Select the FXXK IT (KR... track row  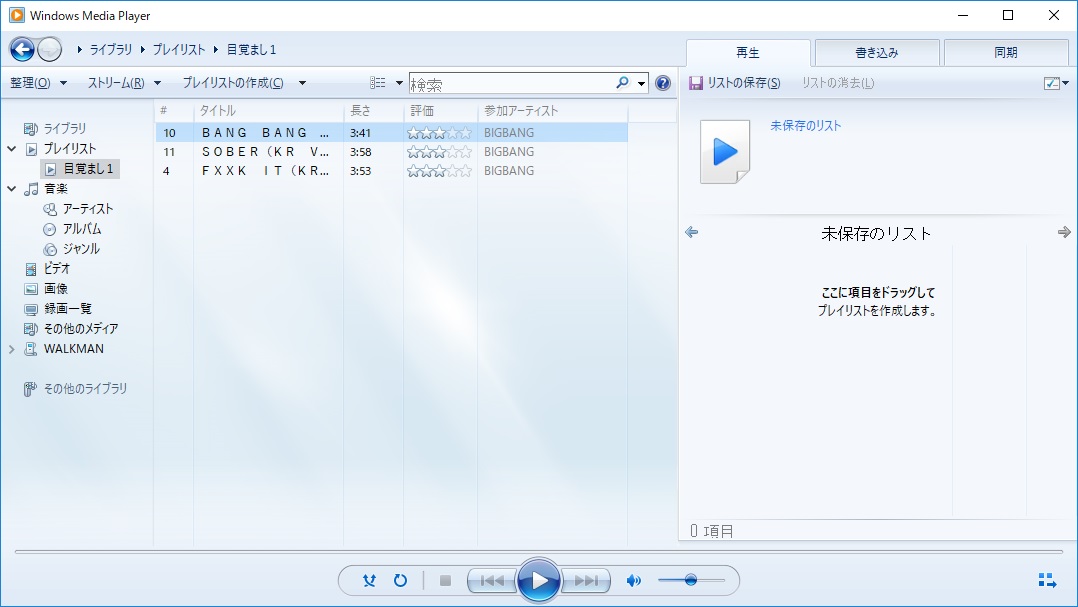click(x=391, y=171)
